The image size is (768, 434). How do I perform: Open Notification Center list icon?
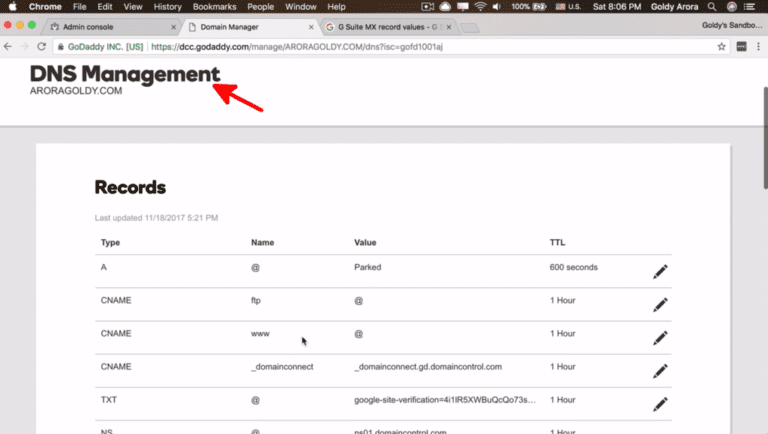coord(749,7)
